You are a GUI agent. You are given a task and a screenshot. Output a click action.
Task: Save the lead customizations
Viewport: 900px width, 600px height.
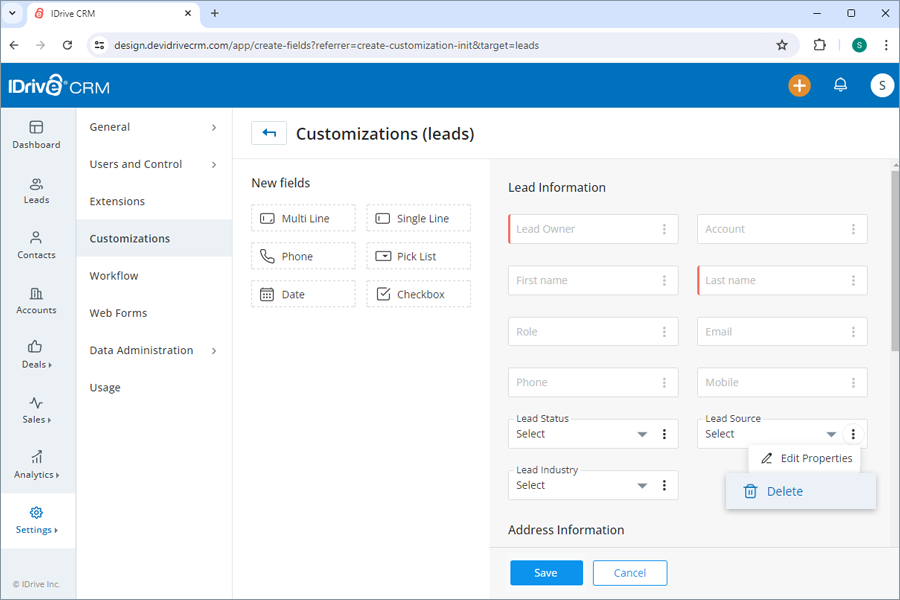[x=546, y=572]
